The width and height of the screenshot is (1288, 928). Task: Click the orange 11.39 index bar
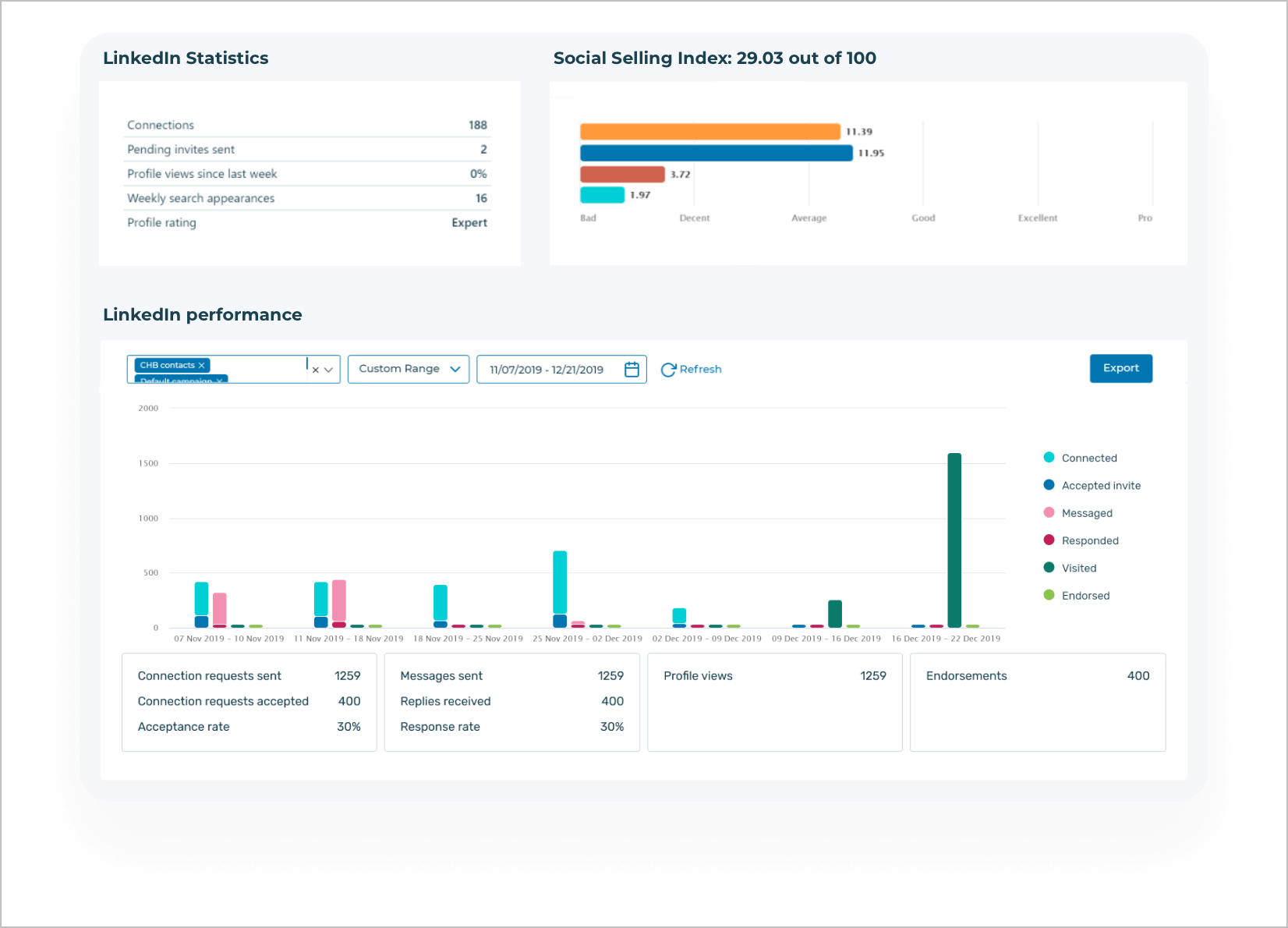(709, 132)
